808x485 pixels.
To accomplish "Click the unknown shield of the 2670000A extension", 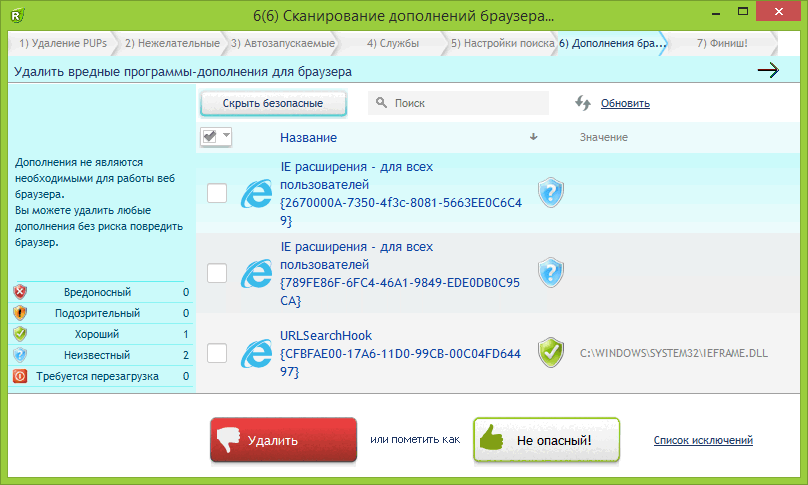I will [551, 192].
